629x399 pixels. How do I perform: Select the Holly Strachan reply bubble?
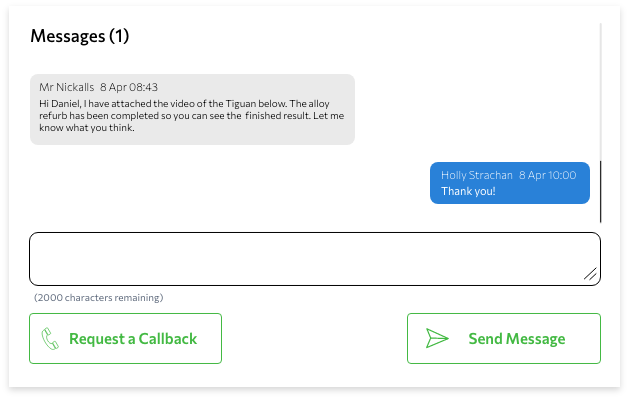(x=510, y=183)
